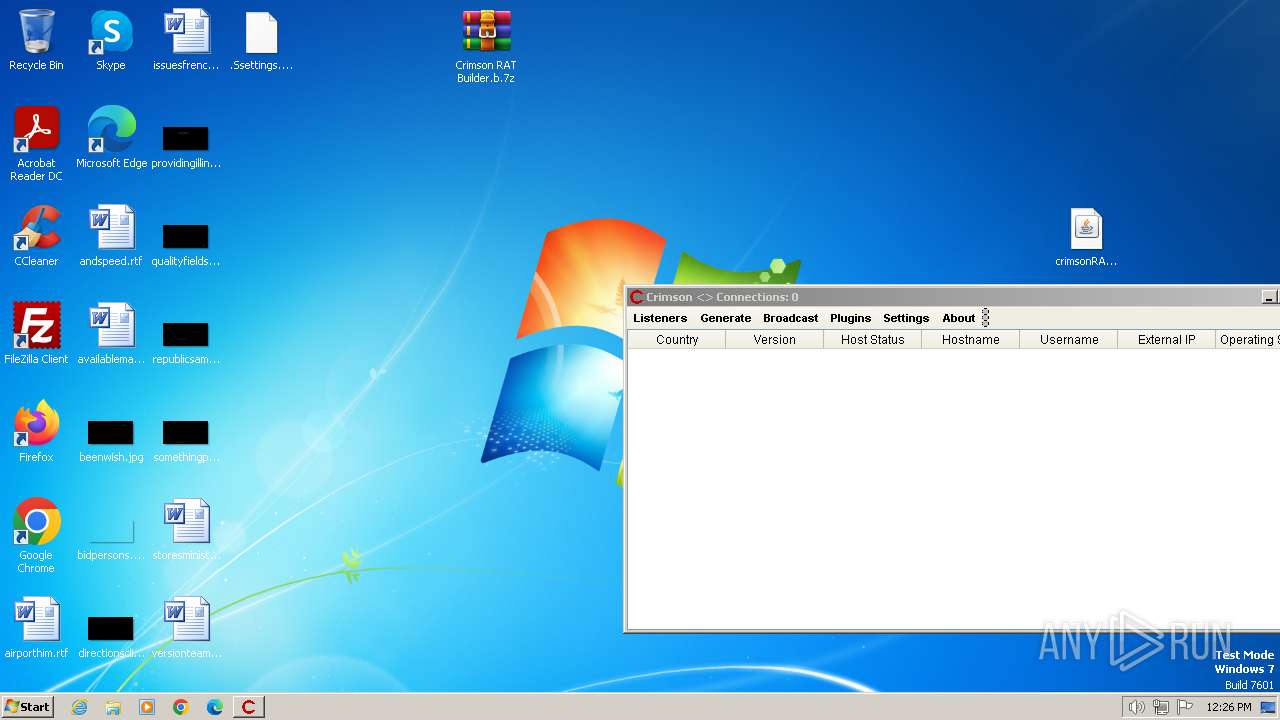Open the Generate menu
The image size is (1280, 720).
pos(725,318)
